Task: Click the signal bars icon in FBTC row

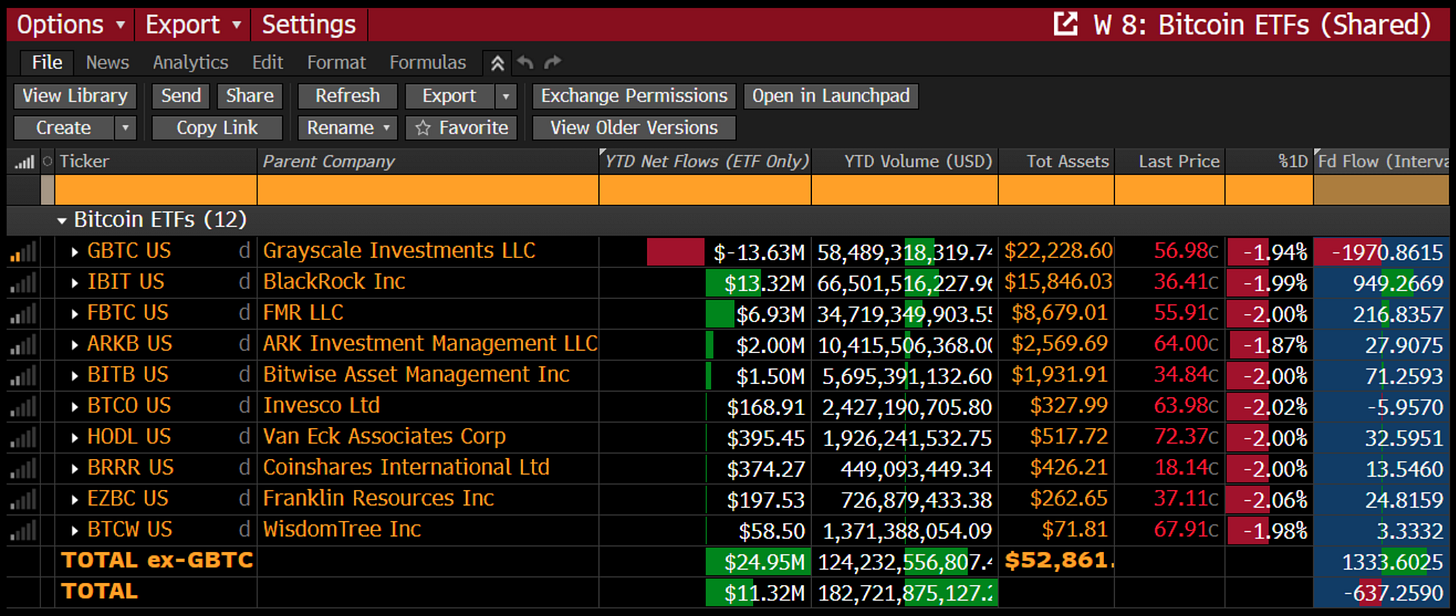Action: point(22,313)
